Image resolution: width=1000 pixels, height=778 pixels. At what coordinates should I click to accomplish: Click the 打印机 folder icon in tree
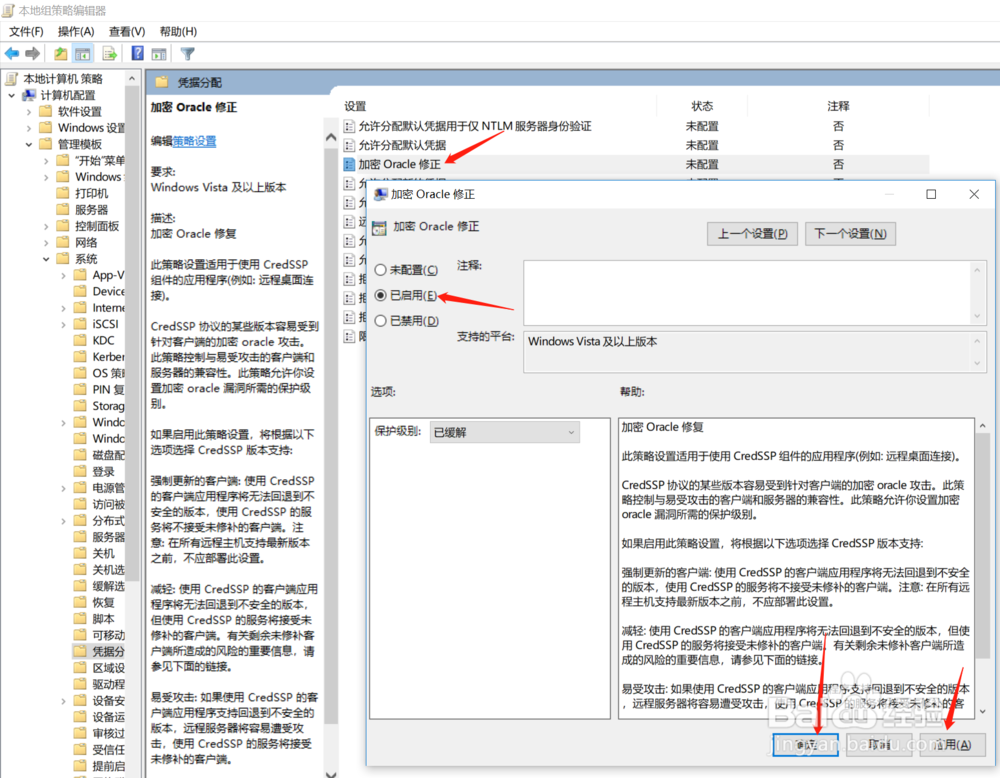pos(62,193)
